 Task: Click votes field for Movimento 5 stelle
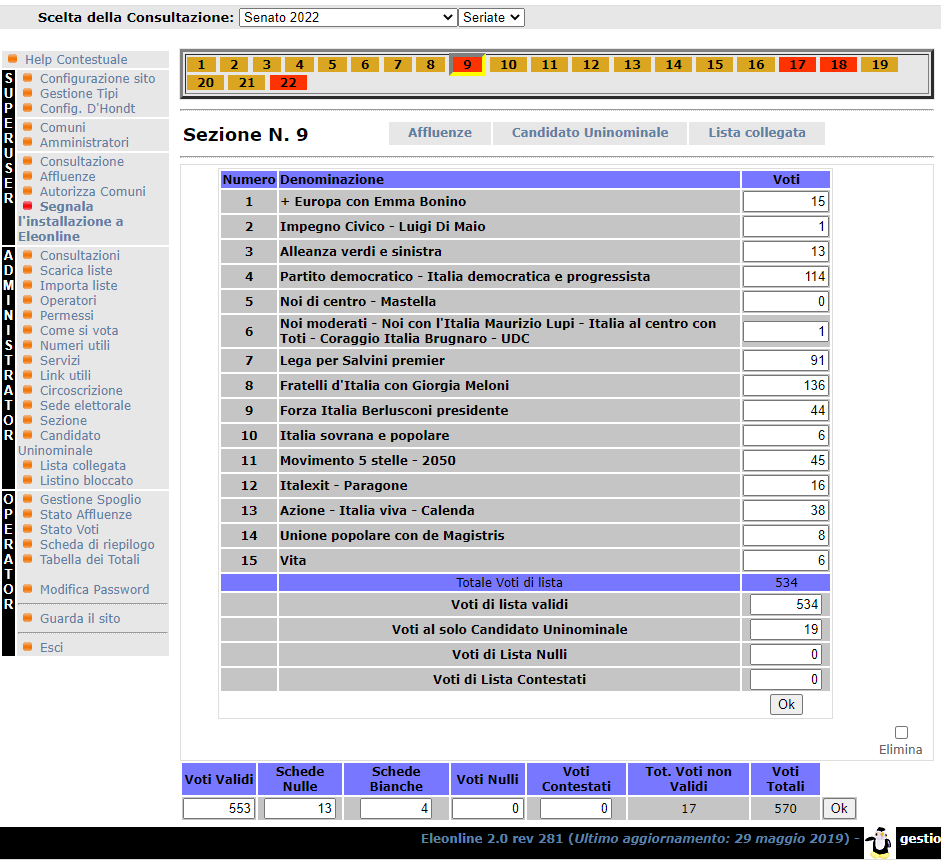[x=786, y=460]
